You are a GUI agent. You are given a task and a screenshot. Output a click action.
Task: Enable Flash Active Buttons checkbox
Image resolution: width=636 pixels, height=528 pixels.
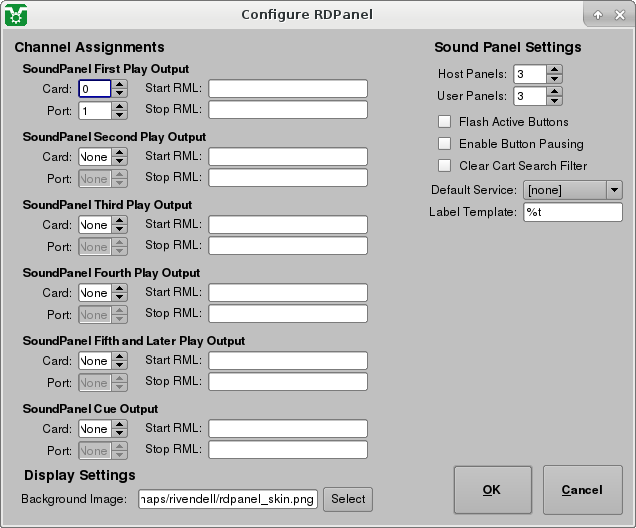pos(445,122)
